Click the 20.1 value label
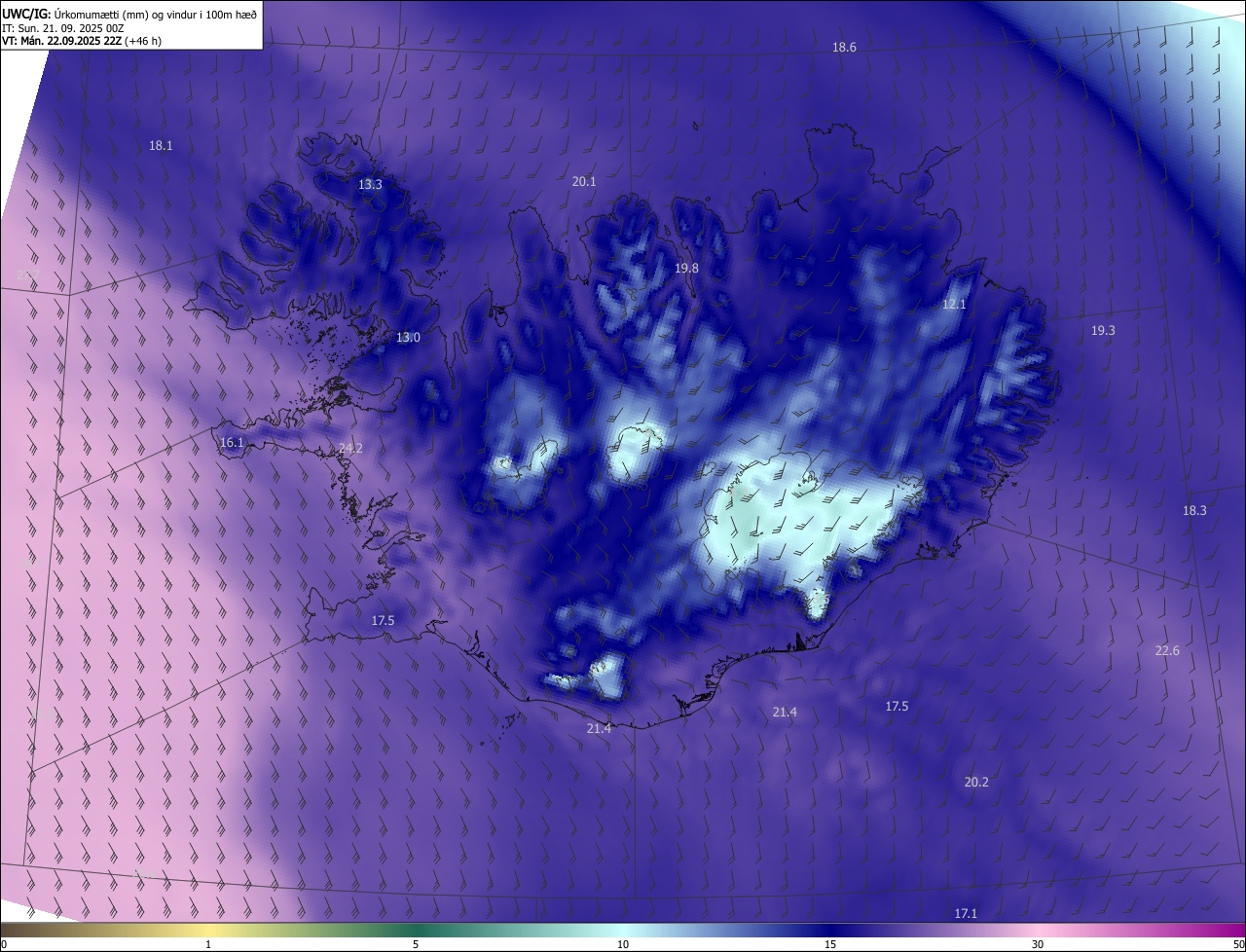 584,182
